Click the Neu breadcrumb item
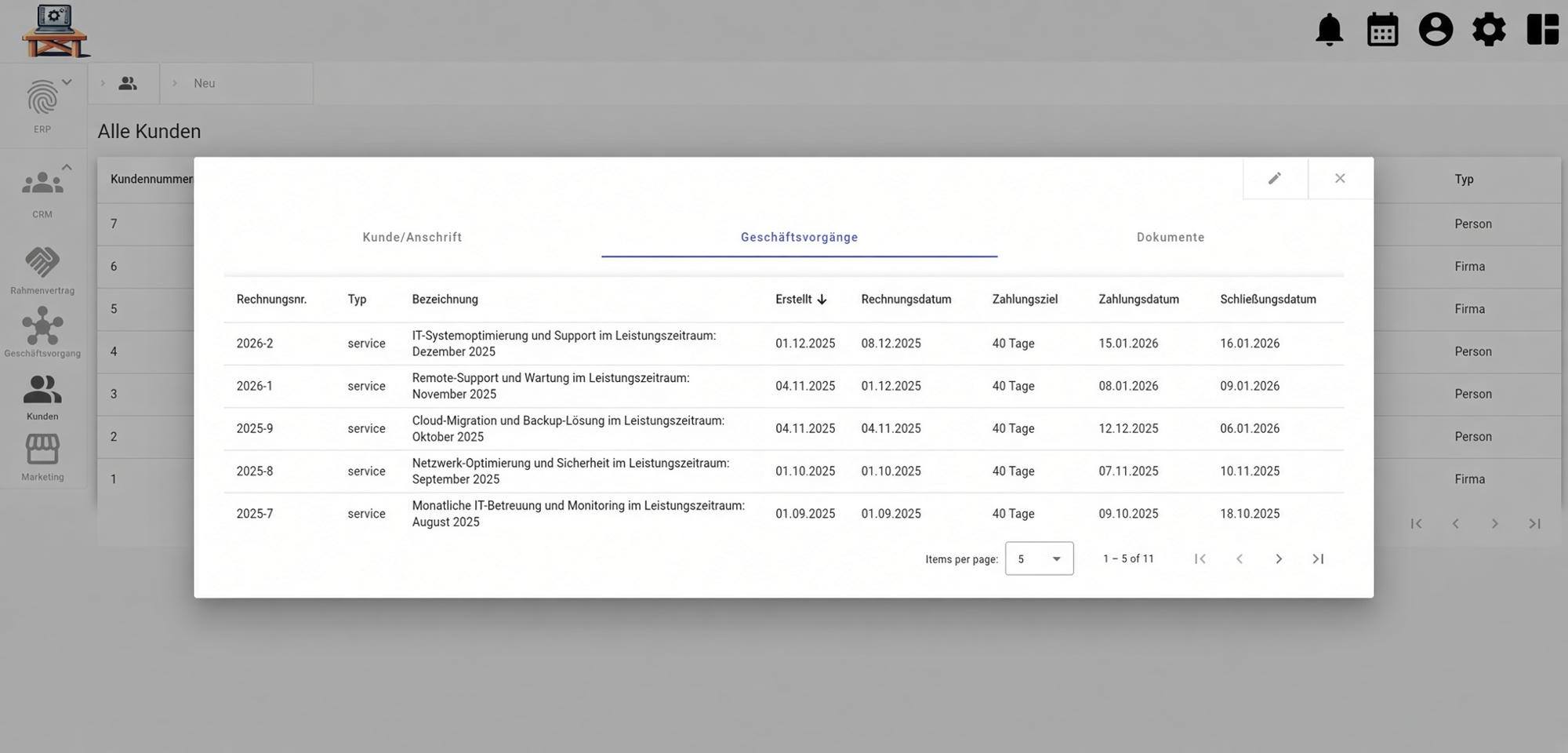The image size is (1568, 753). pos(205,83)
